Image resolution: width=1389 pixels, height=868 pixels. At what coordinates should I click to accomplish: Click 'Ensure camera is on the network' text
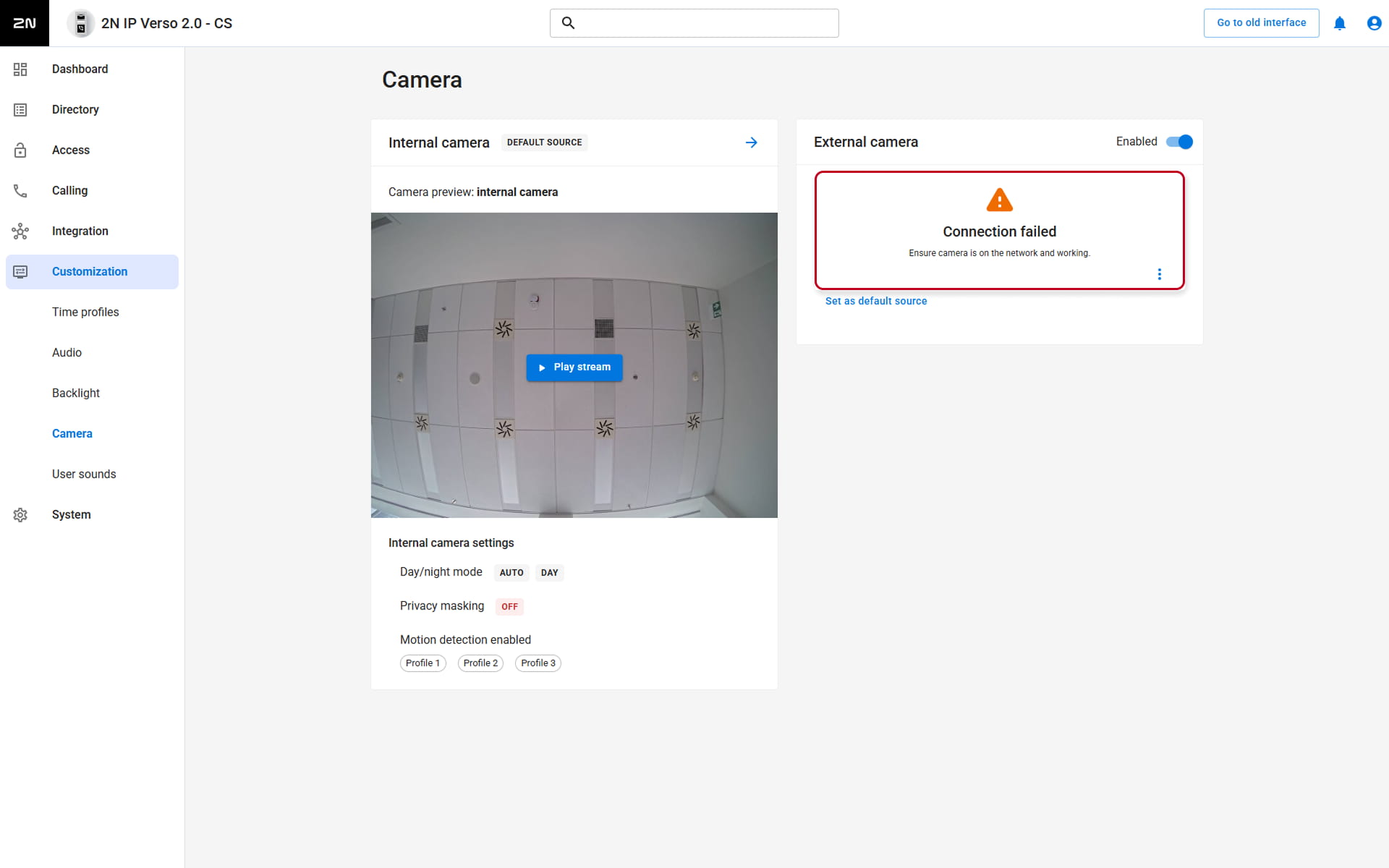point(1000,253)
